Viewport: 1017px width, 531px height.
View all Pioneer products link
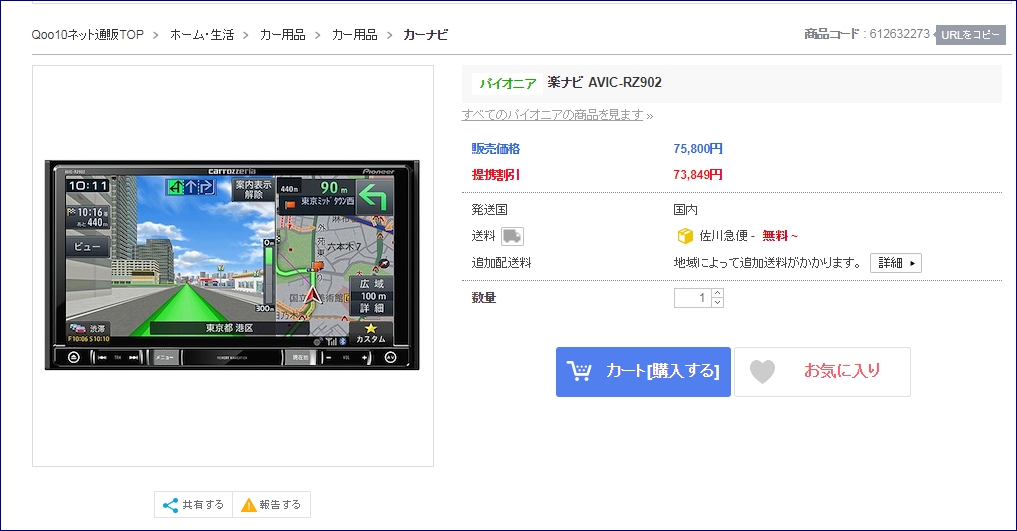552,115
